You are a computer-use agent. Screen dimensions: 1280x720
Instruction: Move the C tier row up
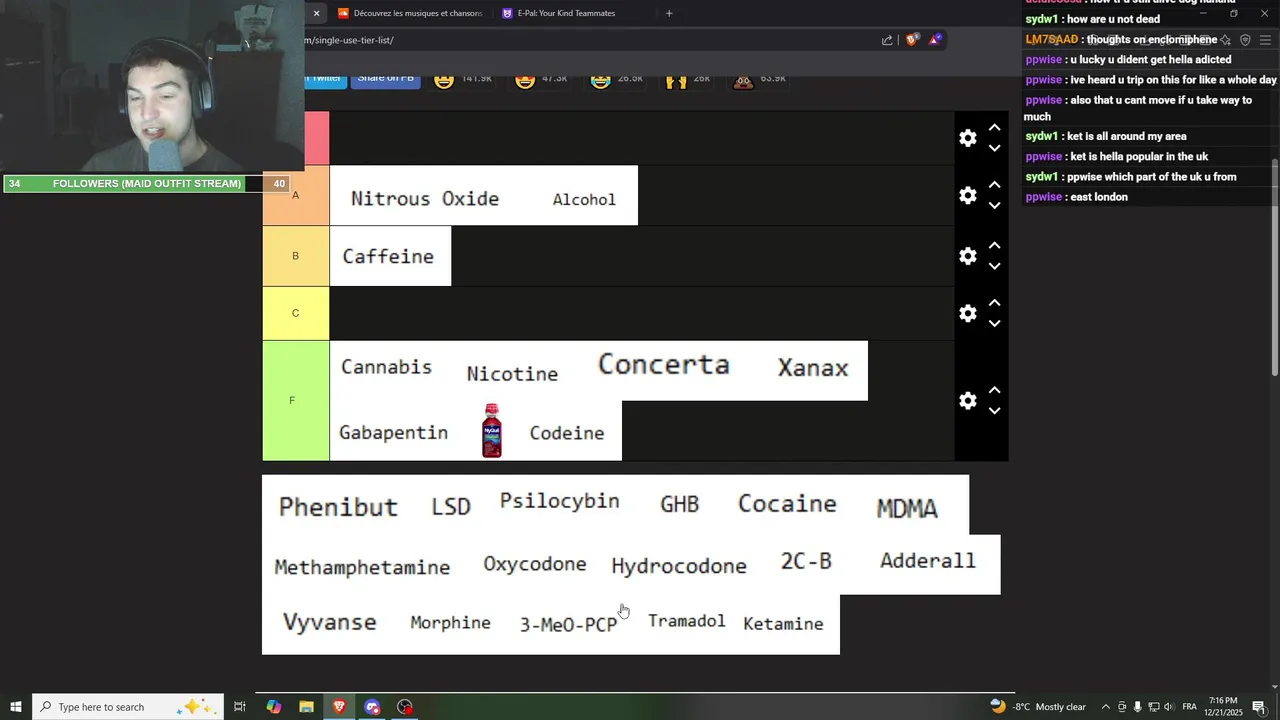click(994, 302)
